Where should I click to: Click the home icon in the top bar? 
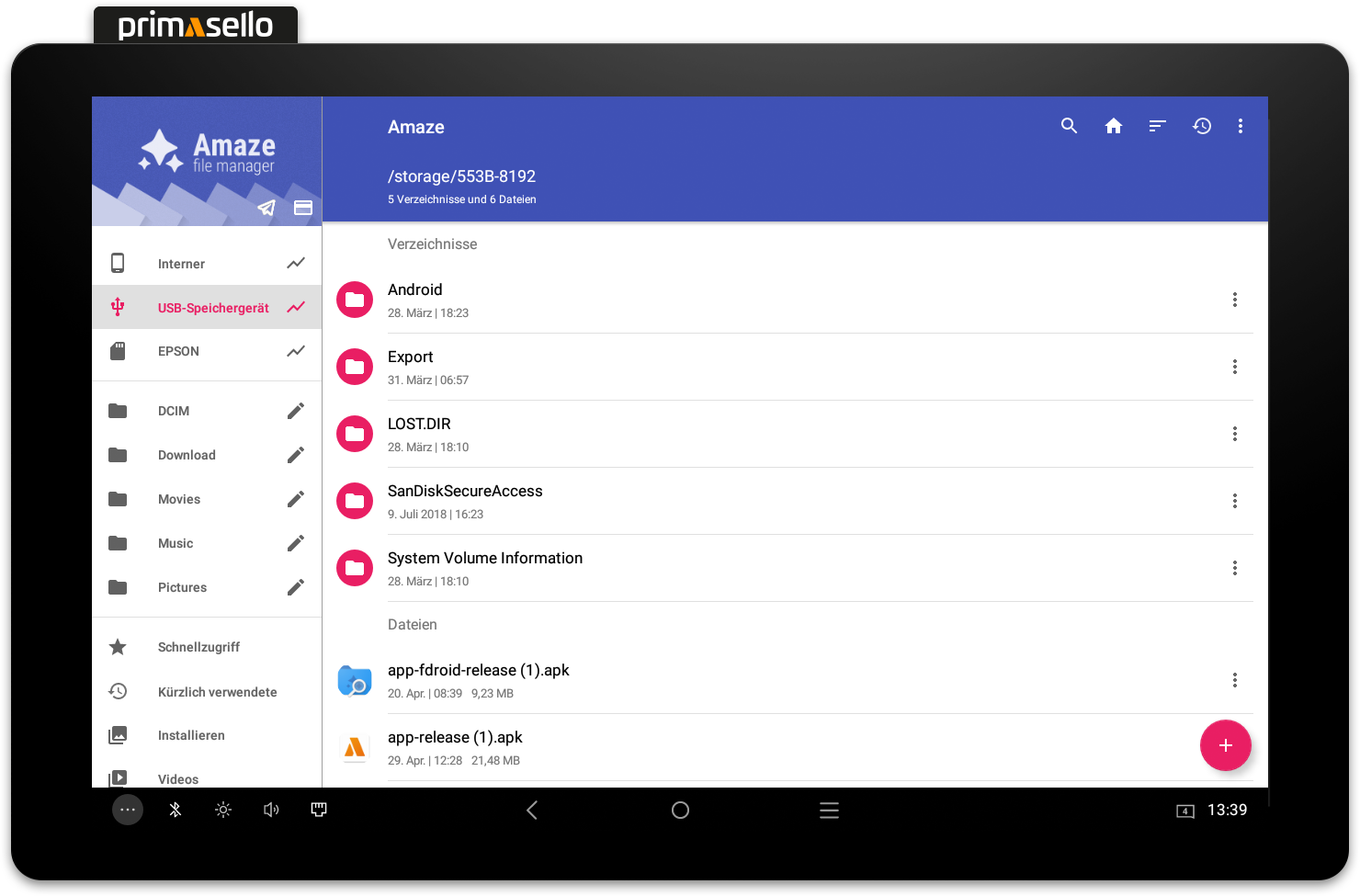1114,126
